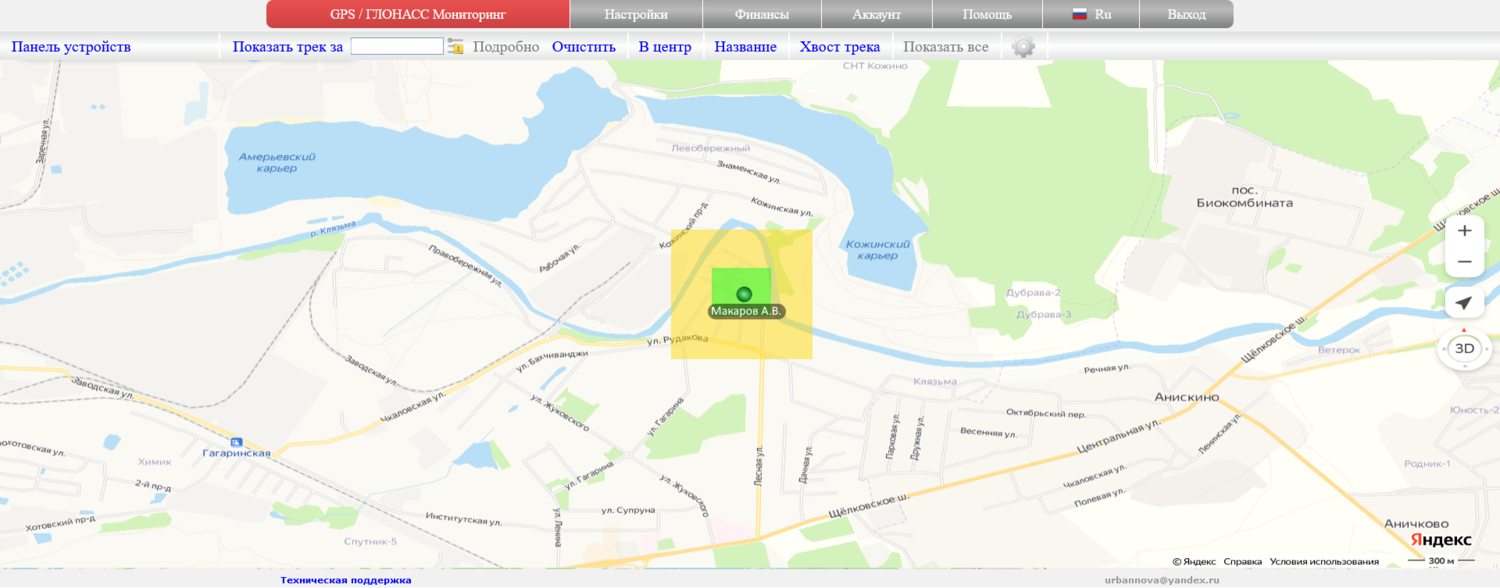Focus the track date input field

tap(397, 46)
